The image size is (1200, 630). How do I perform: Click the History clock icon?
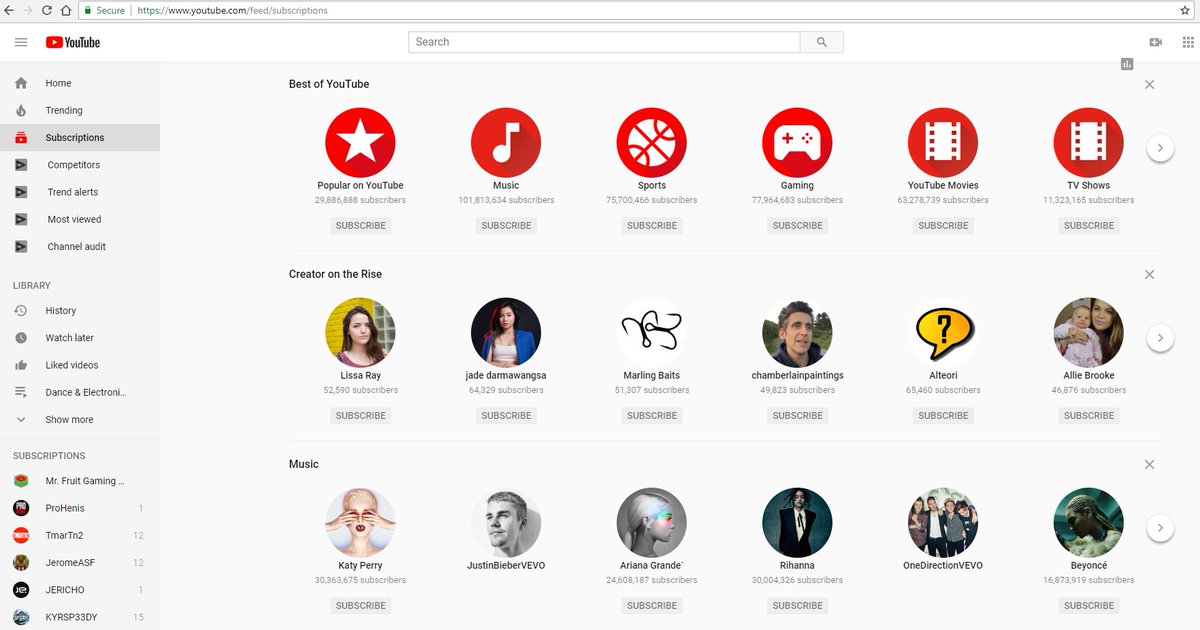tap(21, 311)
